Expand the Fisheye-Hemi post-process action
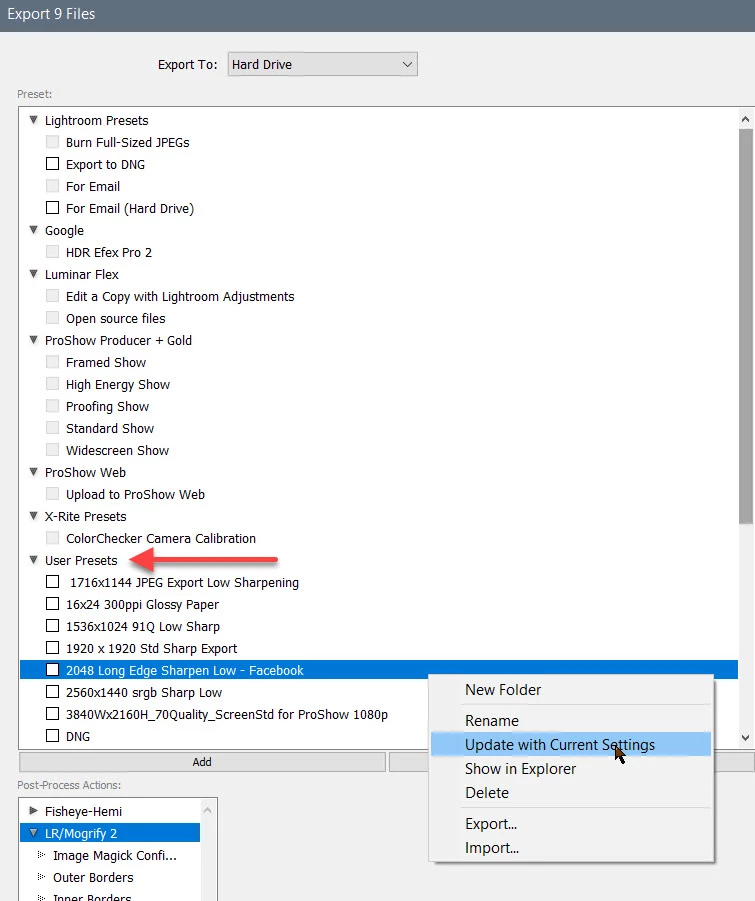755x901 pixels. pyautogui.click(x=33, y=811)
